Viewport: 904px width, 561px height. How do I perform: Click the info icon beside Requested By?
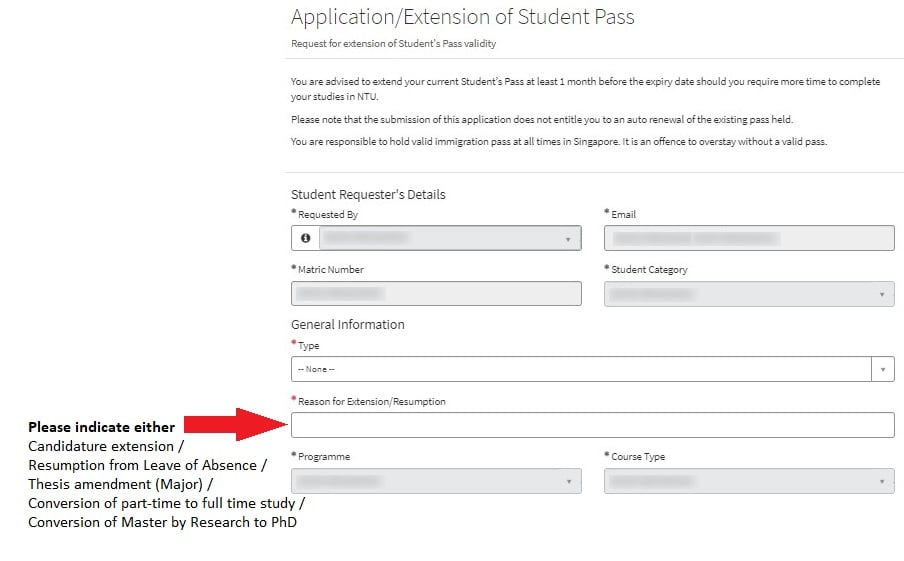[305, 239]
